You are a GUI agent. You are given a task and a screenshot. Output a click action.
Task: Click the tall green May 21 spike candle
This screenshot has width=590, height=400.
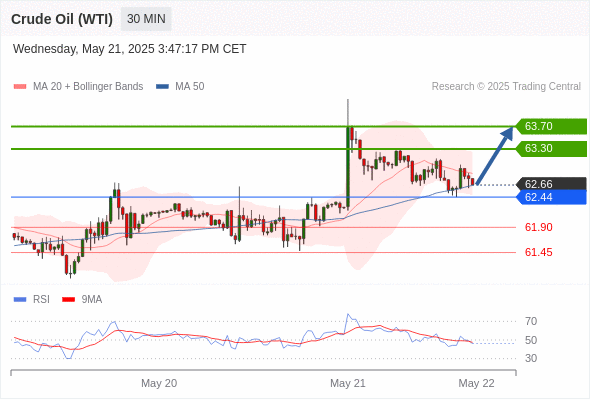tap(348, 167)
